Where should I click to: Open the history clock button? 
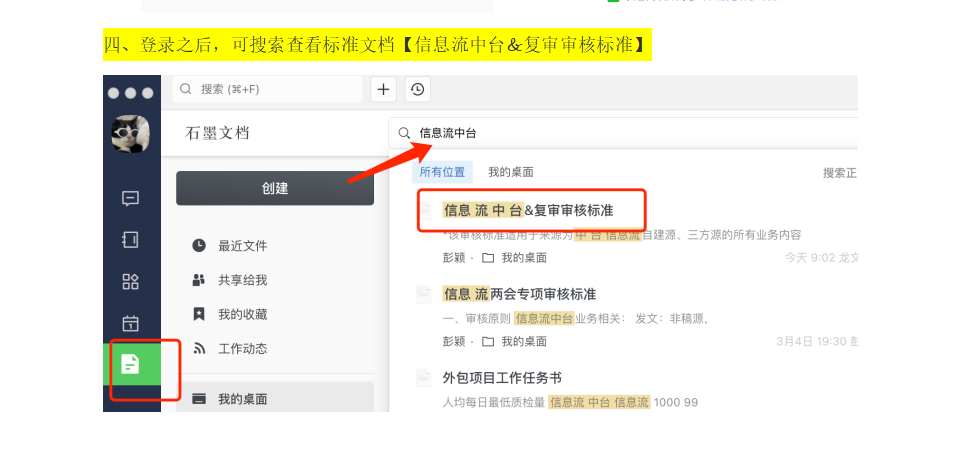[418, 90]
